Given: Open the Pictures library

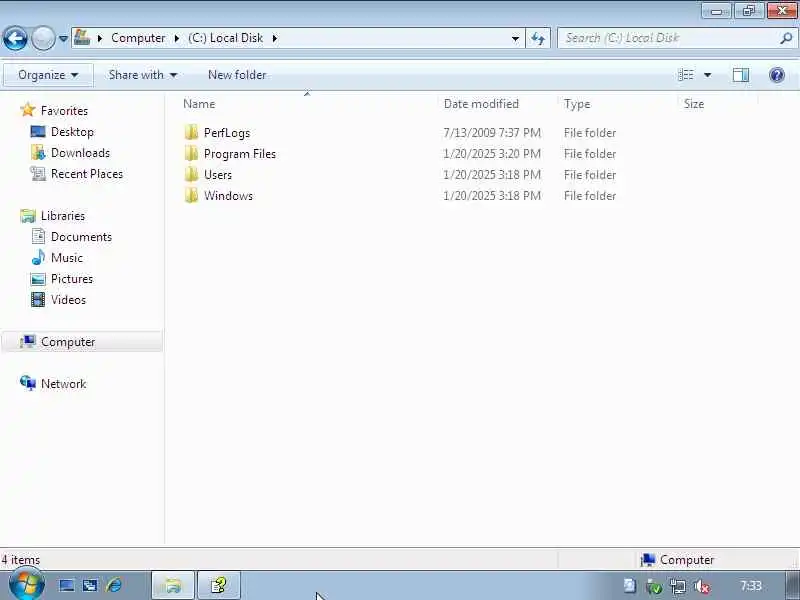Looking at the screenshot, I should (72, 279).
